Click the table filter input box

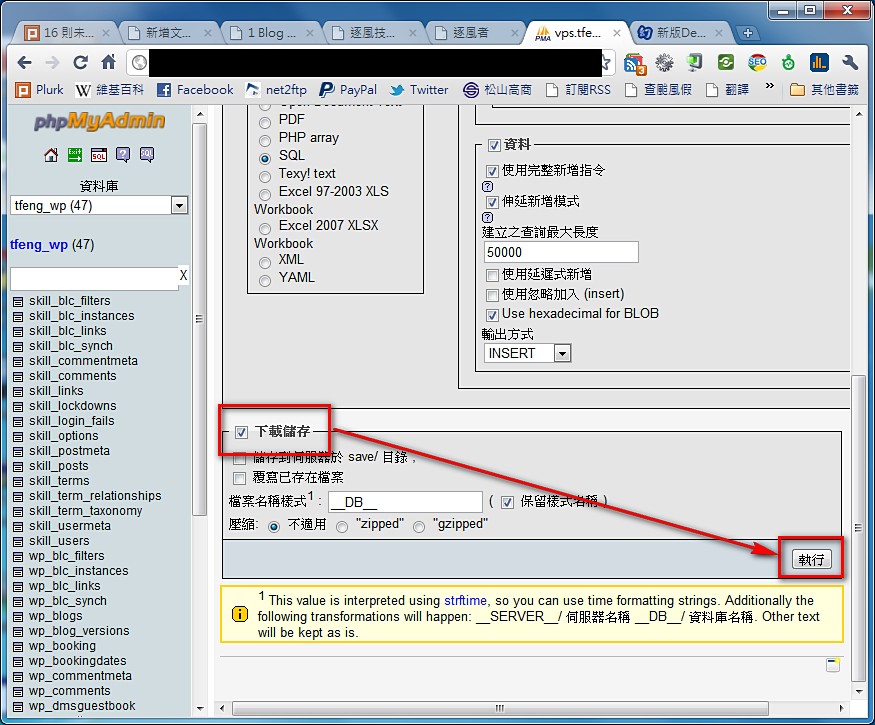94,279
